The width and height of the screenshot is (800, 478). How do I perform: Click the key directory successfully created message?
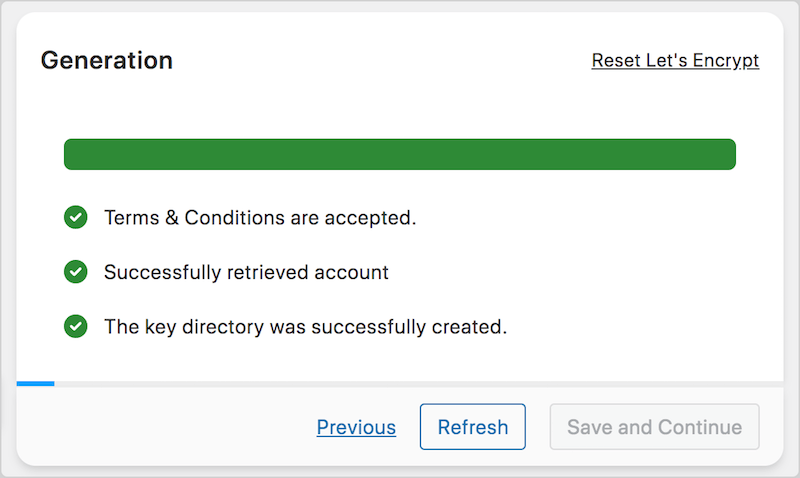click(x=306, y=327)
